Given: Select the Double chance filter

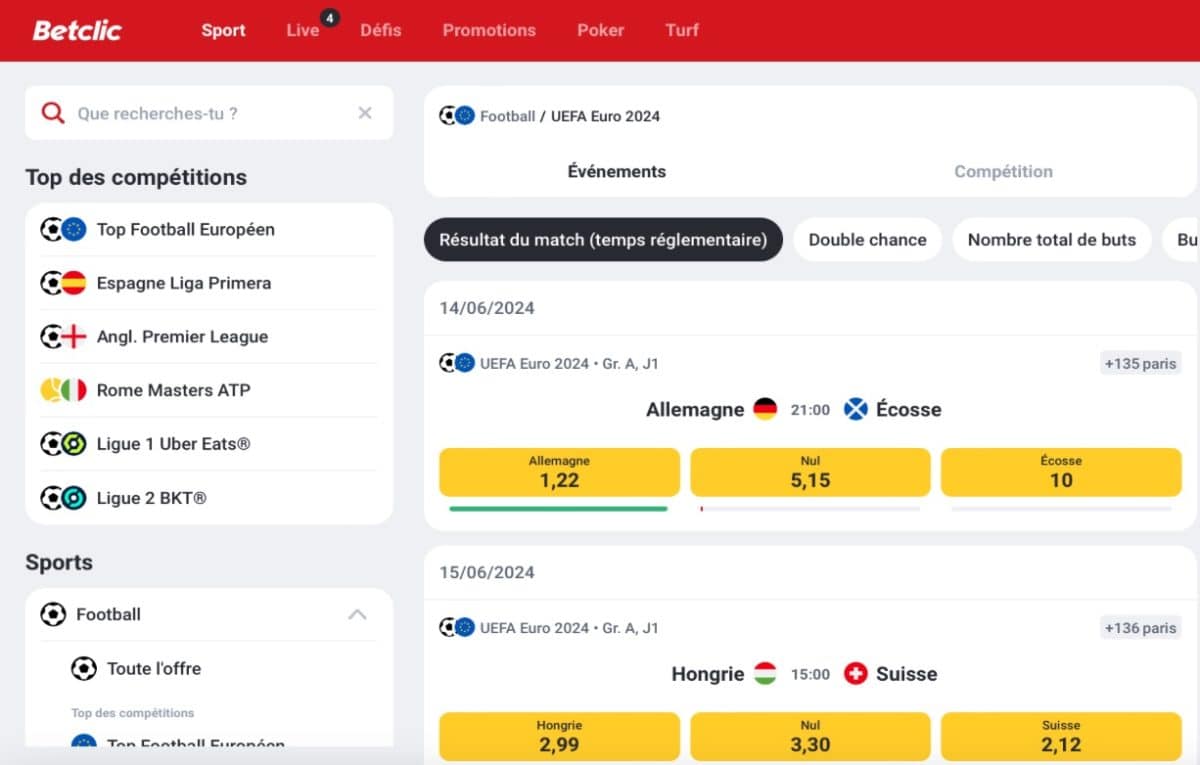Looking at the screenshot, I should tap(867, 240).
